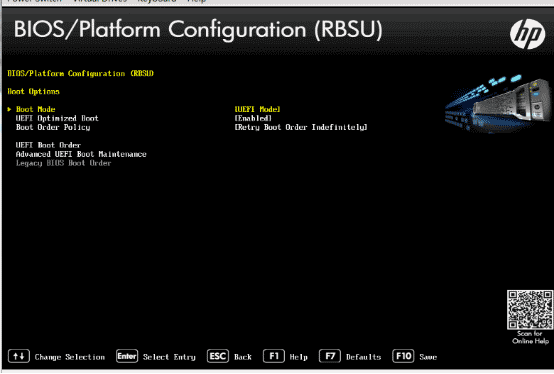Click the HP logo
Viewport: 554px width, 374px height.
coord(527,34)
